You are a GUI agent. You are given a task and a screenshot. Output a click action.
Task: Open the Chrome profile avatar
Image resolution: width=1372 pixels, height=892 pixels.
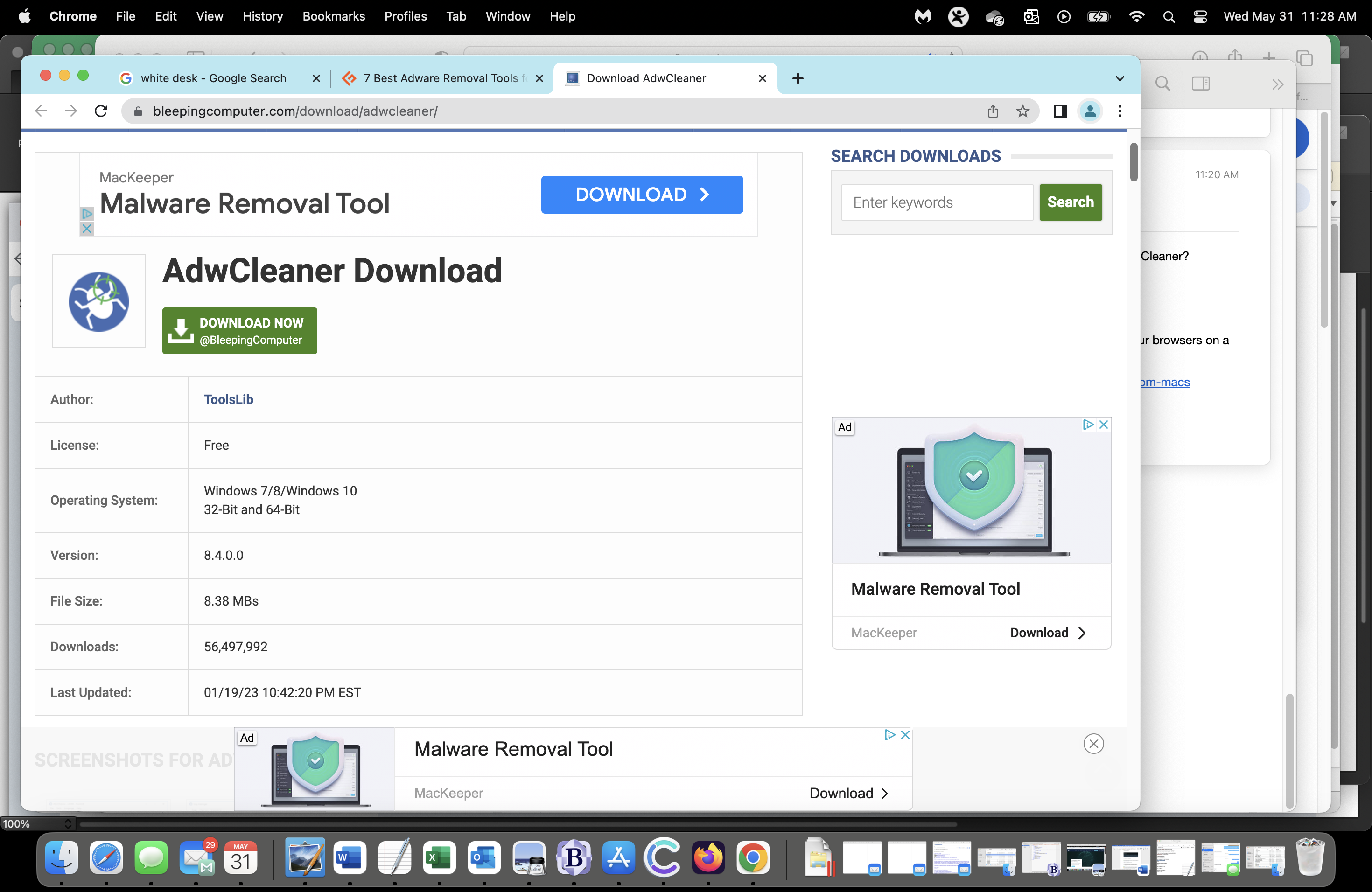(1090, 111)
